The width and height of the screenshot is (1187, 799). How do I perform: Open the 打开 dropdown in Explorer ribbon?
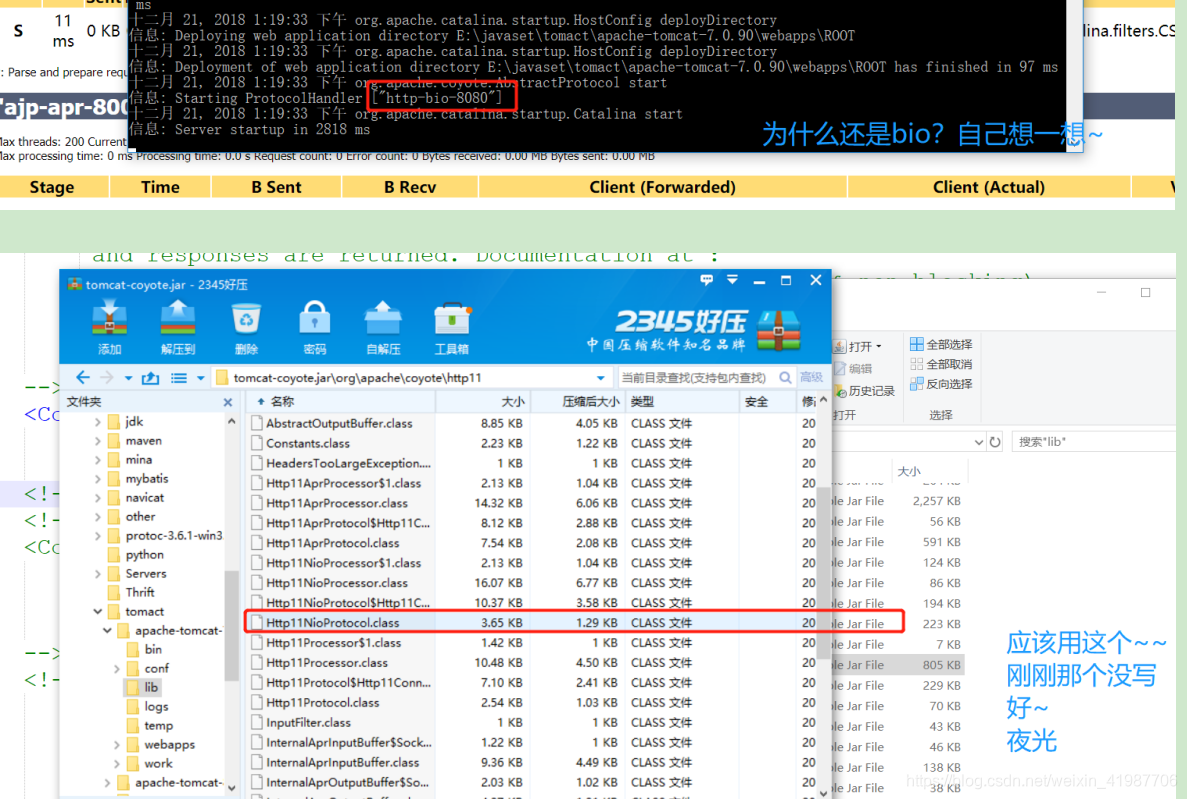[x=878, y=347]
